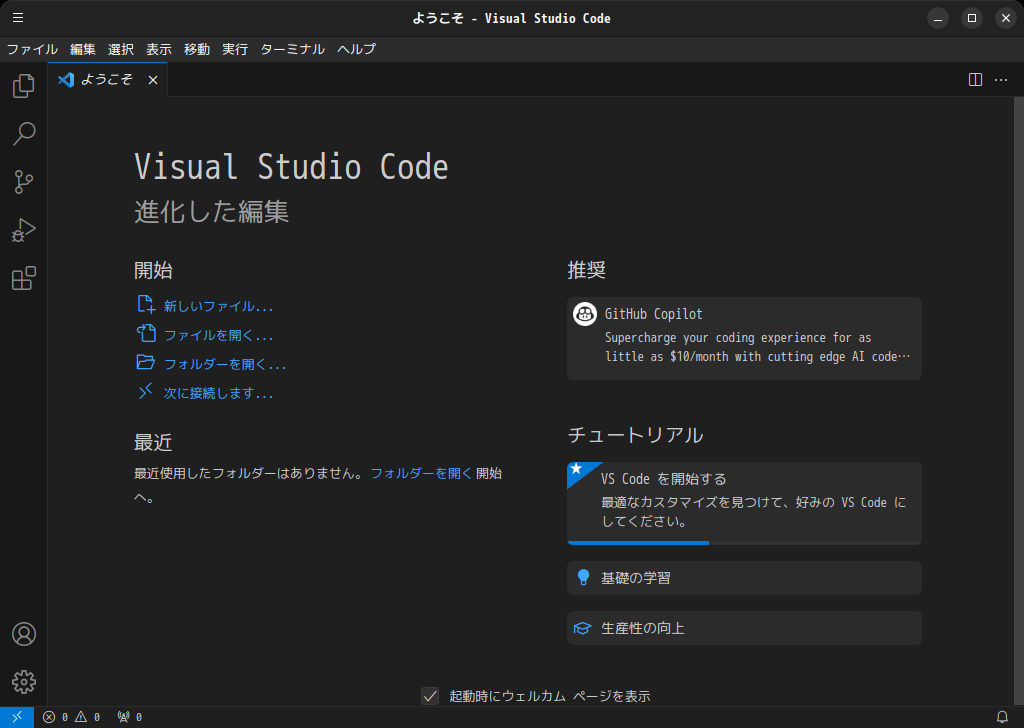The image size is (1024, 728).
Task: Split the editor to the right
Action: tap(975, 80)
